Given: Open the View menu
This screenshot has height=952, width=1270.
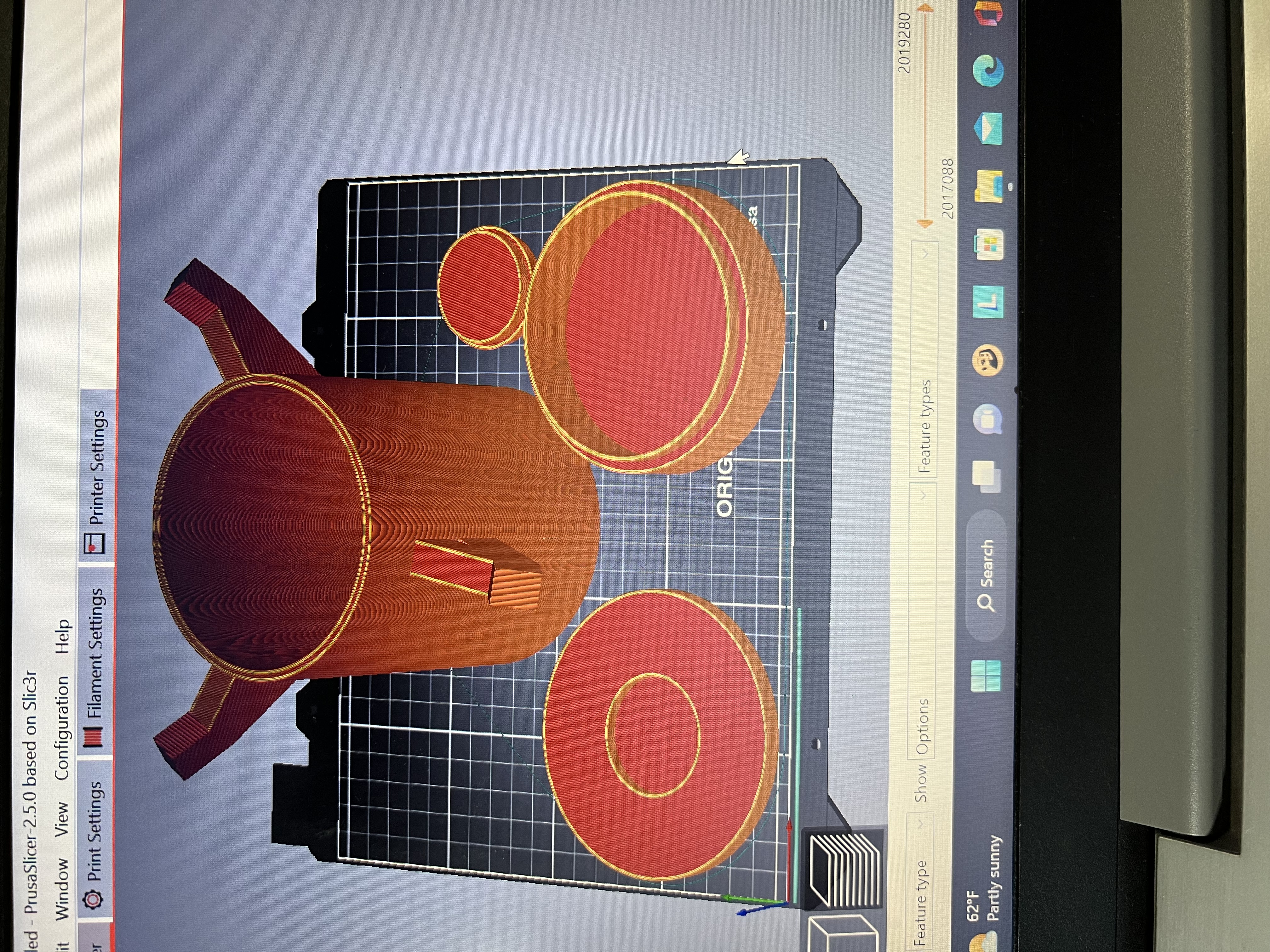Looking at the screenshot, I should click(x=61, y=819).
